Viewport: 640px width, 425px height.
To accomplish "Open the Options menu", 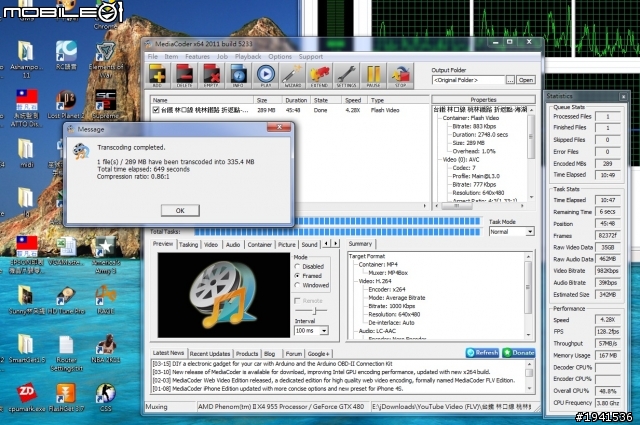I will [280, 56].
